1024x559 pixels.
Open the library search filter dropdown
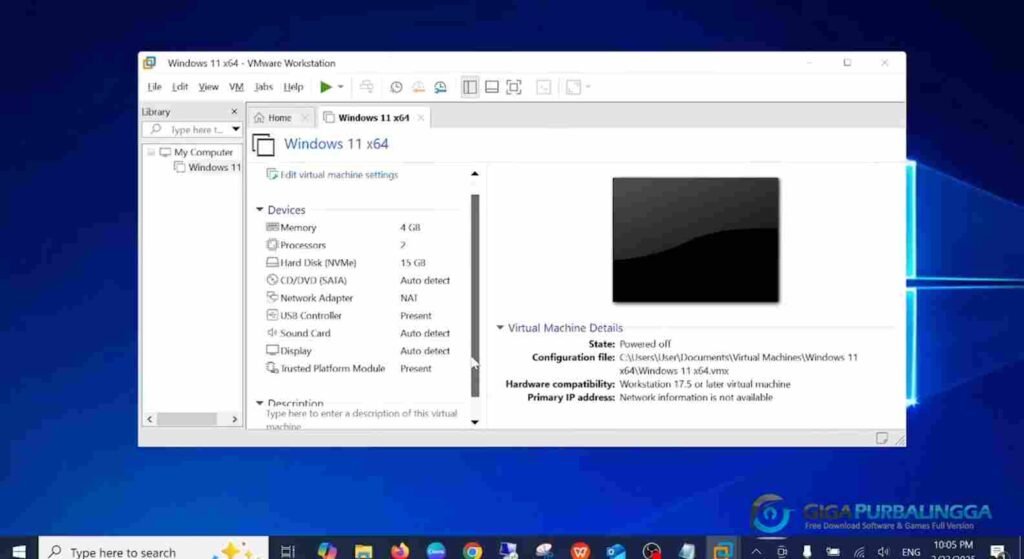click(x=236, y=130)
